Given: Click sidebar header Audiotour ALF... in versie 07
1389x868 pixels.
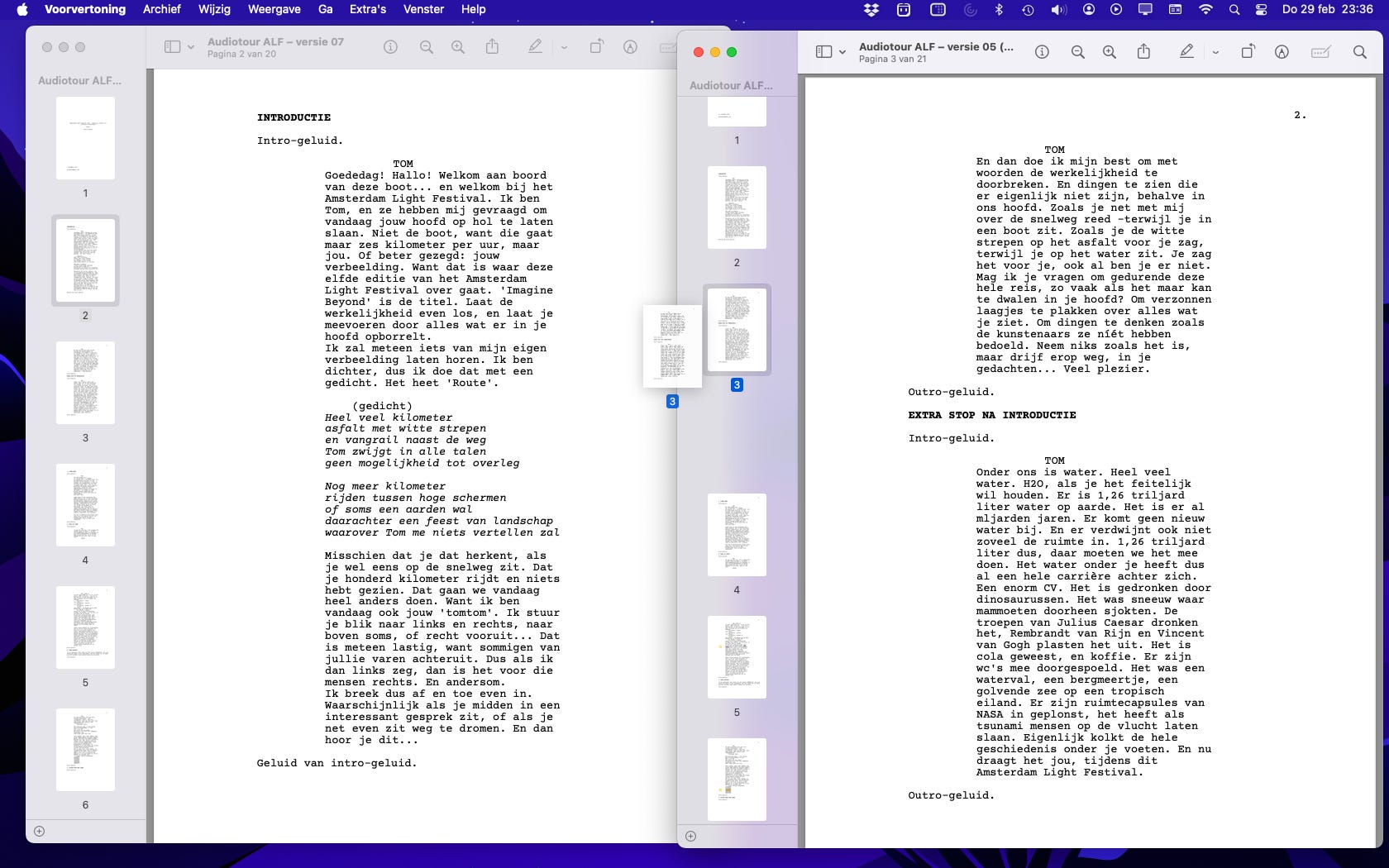Looking at the screenshot, I should (79, 80).
